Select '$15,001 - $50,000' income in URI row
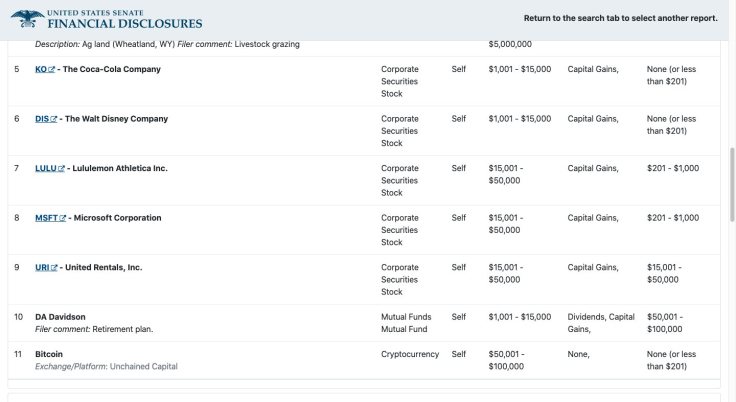The image size is (736, 402). point(664,273)
